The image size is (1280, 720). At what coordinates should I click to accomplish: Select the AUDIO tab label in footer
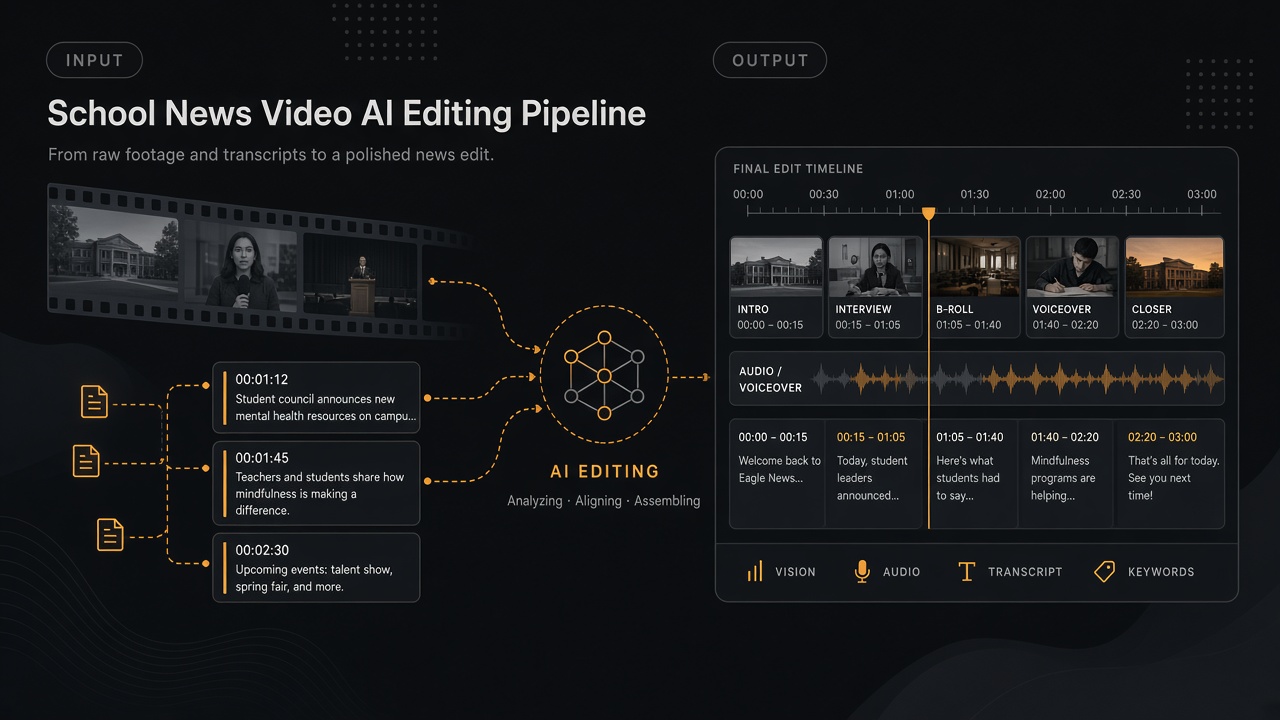(902, 572)
